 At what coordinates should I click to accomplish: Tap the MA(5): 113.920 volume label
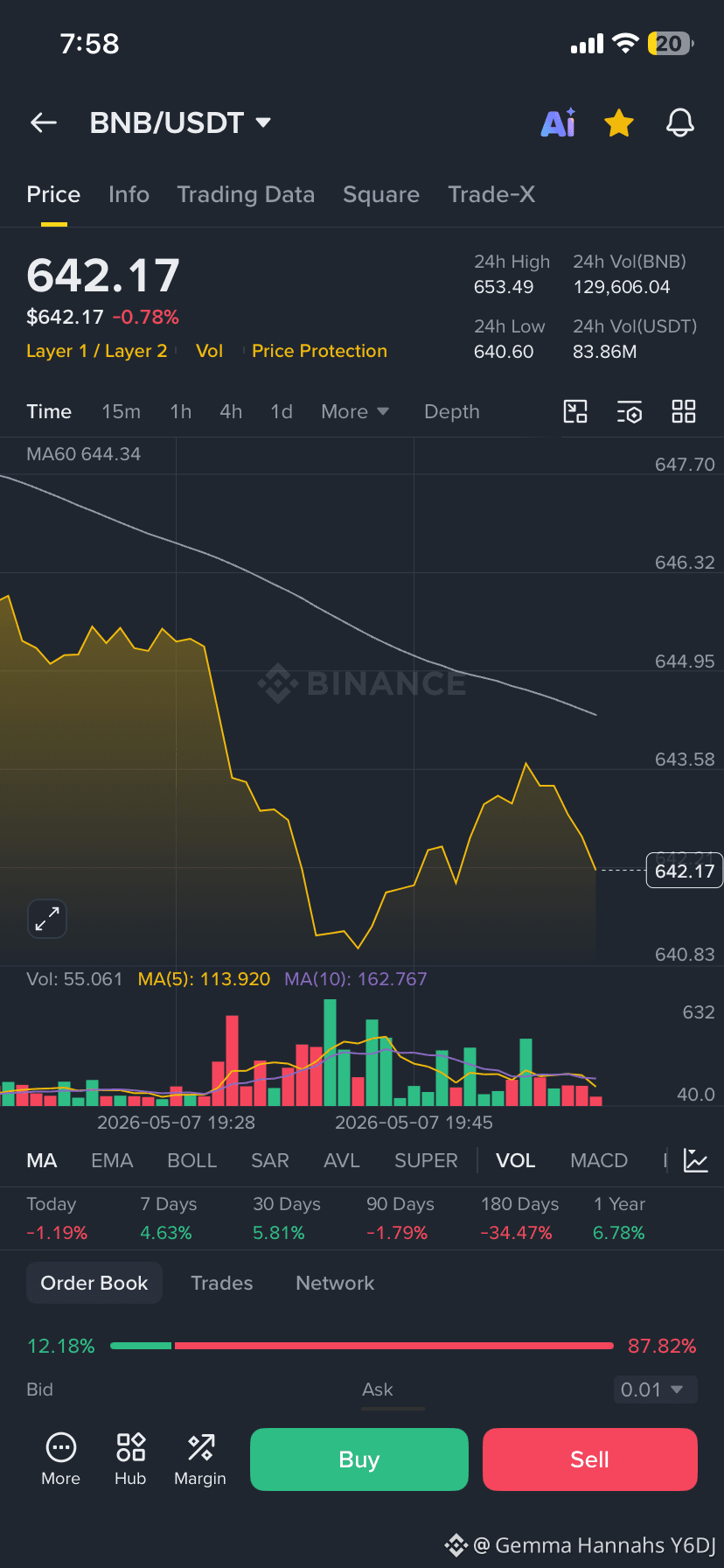coord(204,979)
